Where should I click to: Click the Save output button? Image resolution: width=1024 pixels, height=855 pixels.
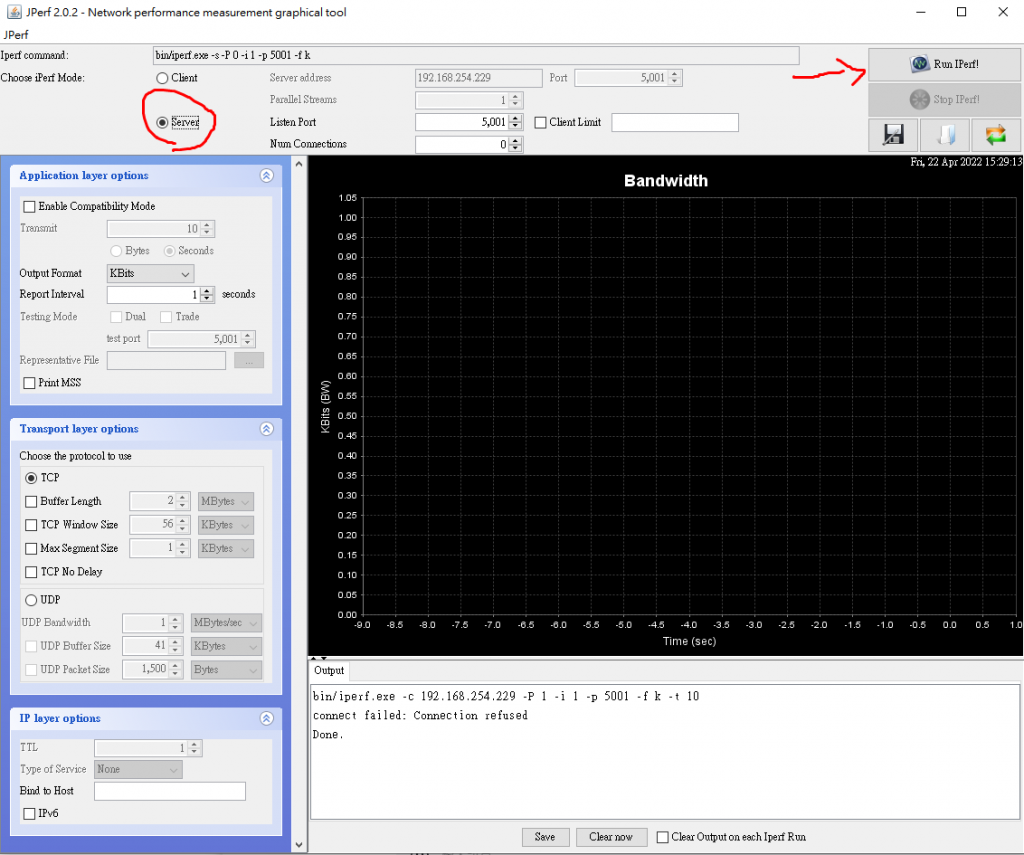click(x=545, y=837)
